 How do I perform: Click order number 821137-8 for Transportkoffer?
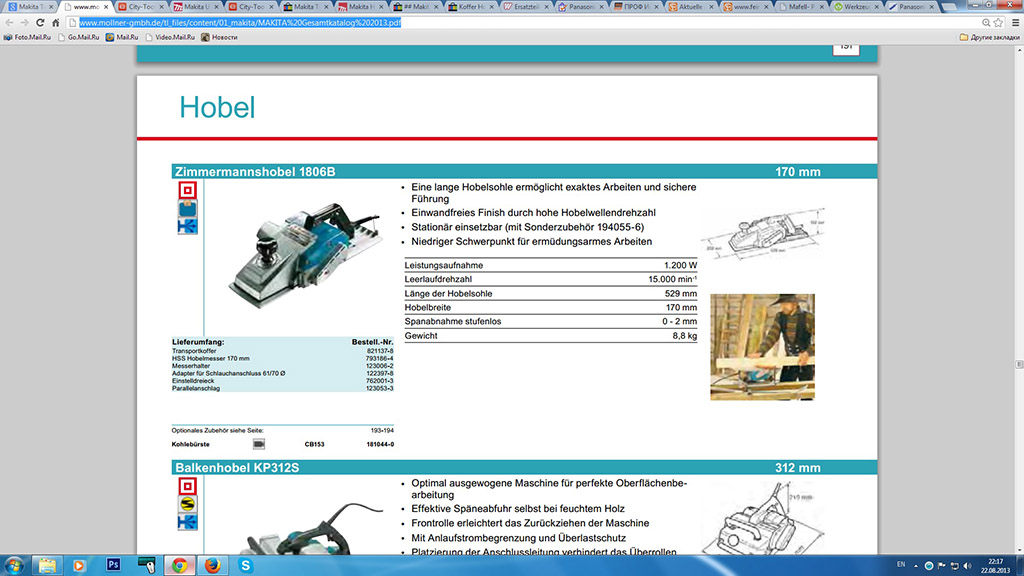pos(379,351)
